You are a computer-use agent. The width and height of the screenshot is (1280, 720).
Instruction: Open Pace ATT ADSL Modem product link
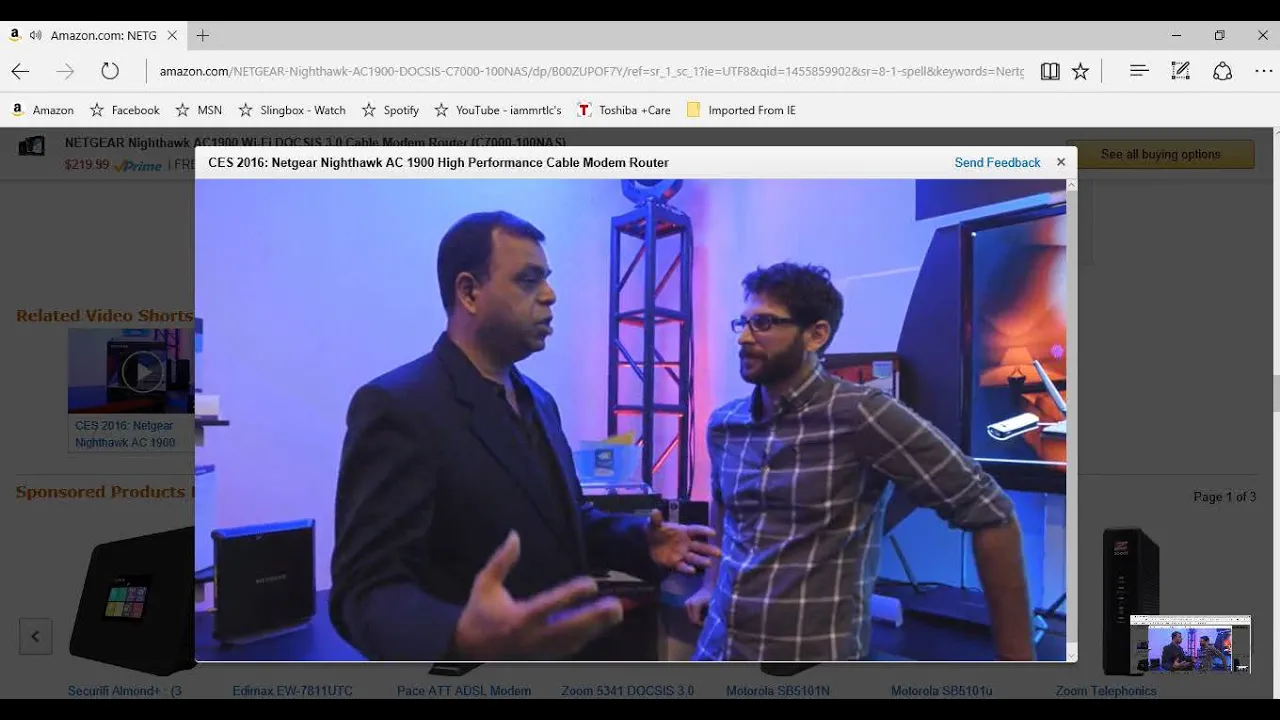463,691
